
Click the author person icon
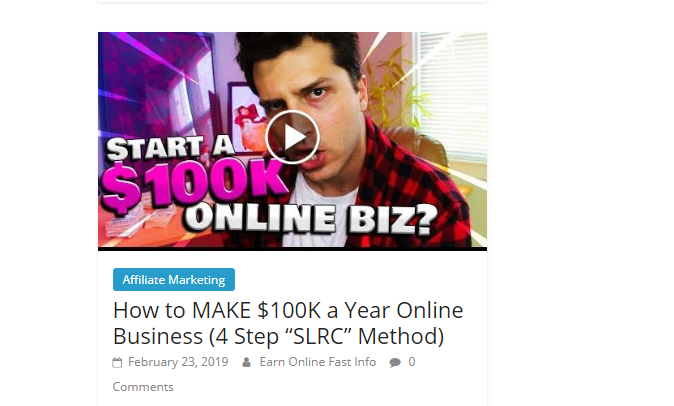point(246,363)
